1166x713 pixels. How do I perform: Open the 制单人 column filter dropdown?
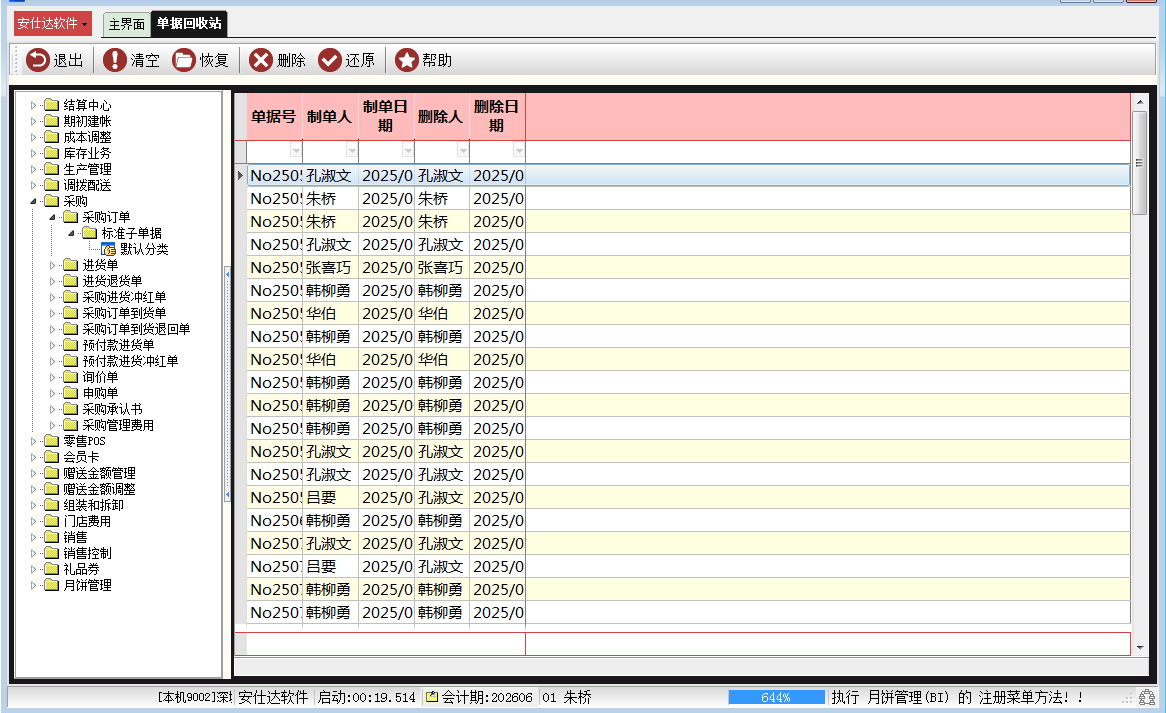click(352, 151)
